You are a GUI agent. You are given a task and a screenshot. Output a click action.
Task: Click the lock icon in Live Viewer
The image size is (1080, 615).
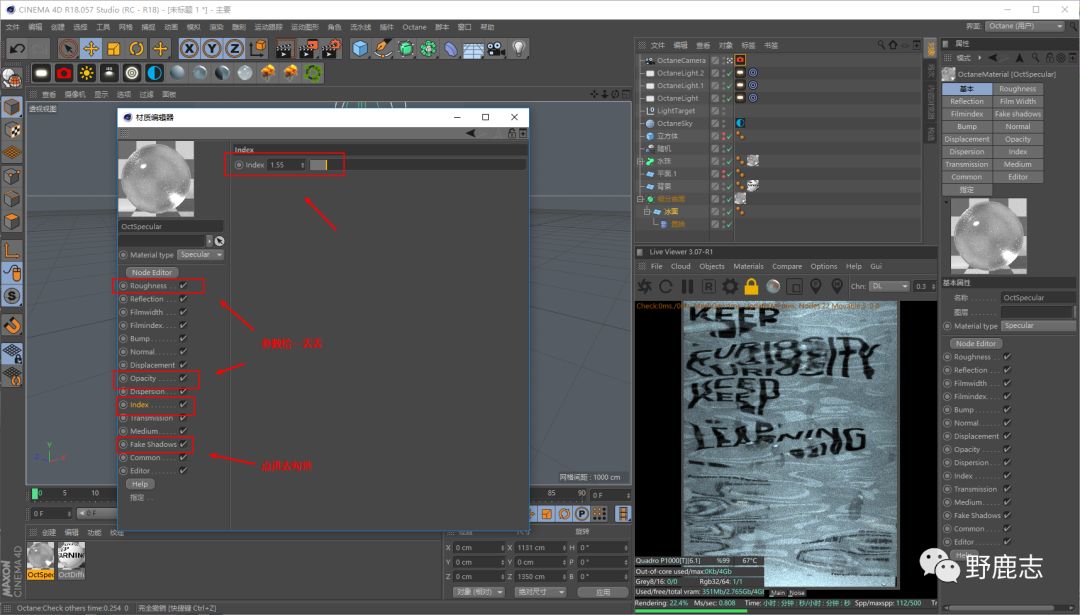[x=751, y=287]
